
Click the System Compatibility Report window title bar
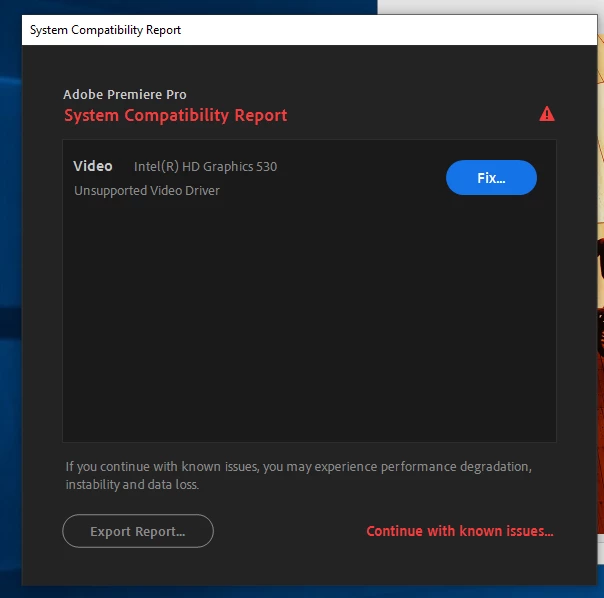pyautogui.click(x=309, y=30)
